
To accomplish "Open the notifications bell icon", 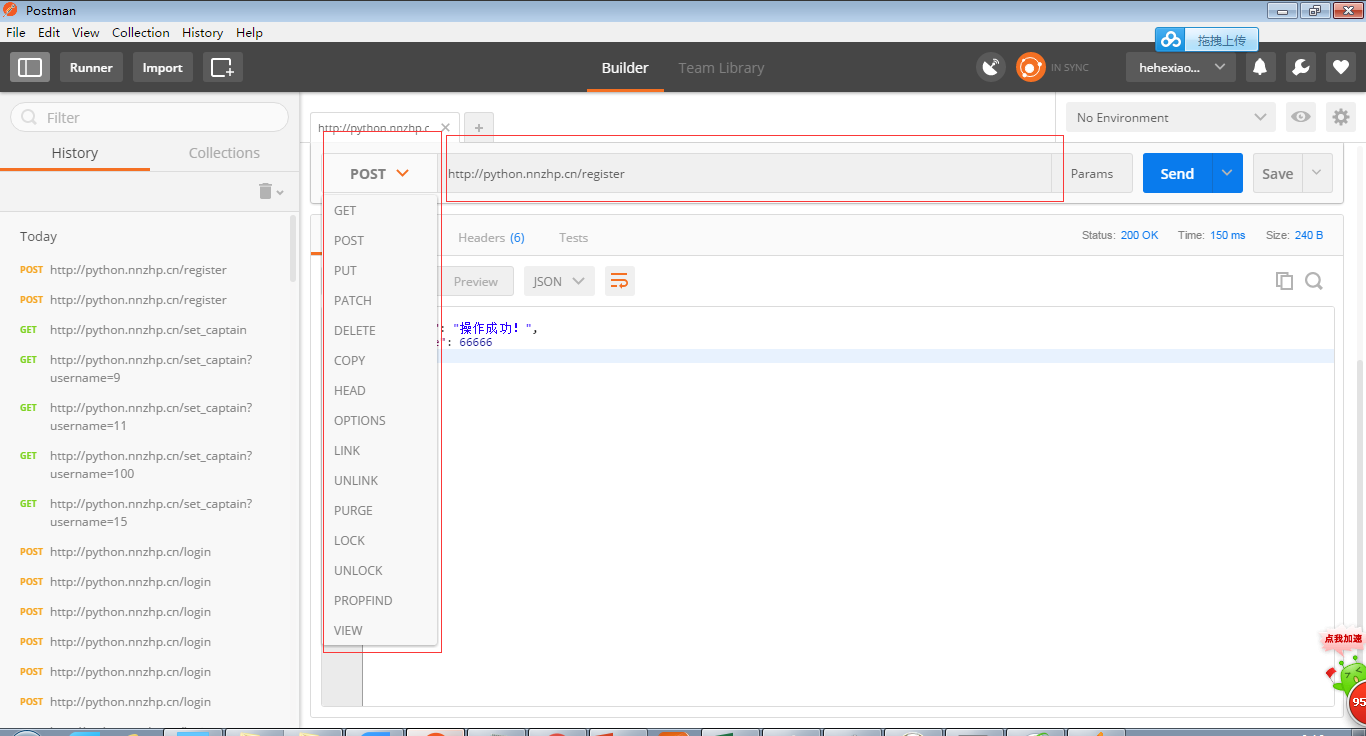I will (x=1260, y=68).
